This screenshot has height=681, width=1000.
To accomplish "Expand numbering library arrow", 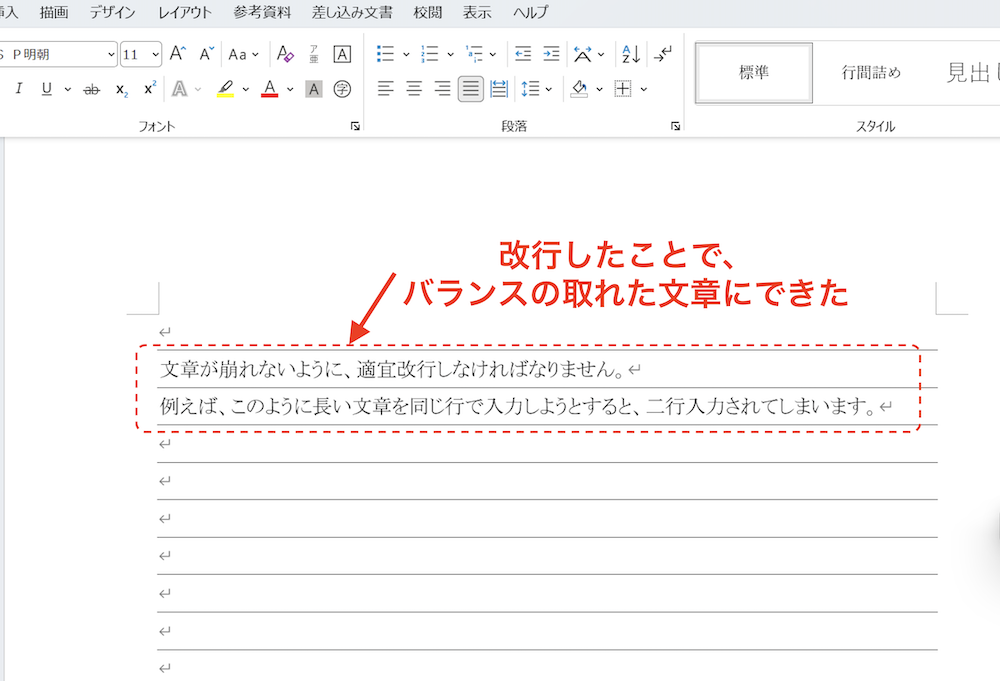I will click(450, 54).
